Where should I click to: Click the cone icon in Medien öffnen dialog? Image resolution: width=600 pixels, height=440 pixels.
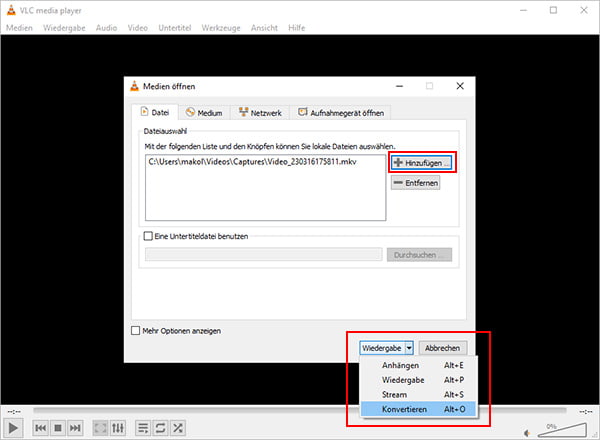[134, 86]
